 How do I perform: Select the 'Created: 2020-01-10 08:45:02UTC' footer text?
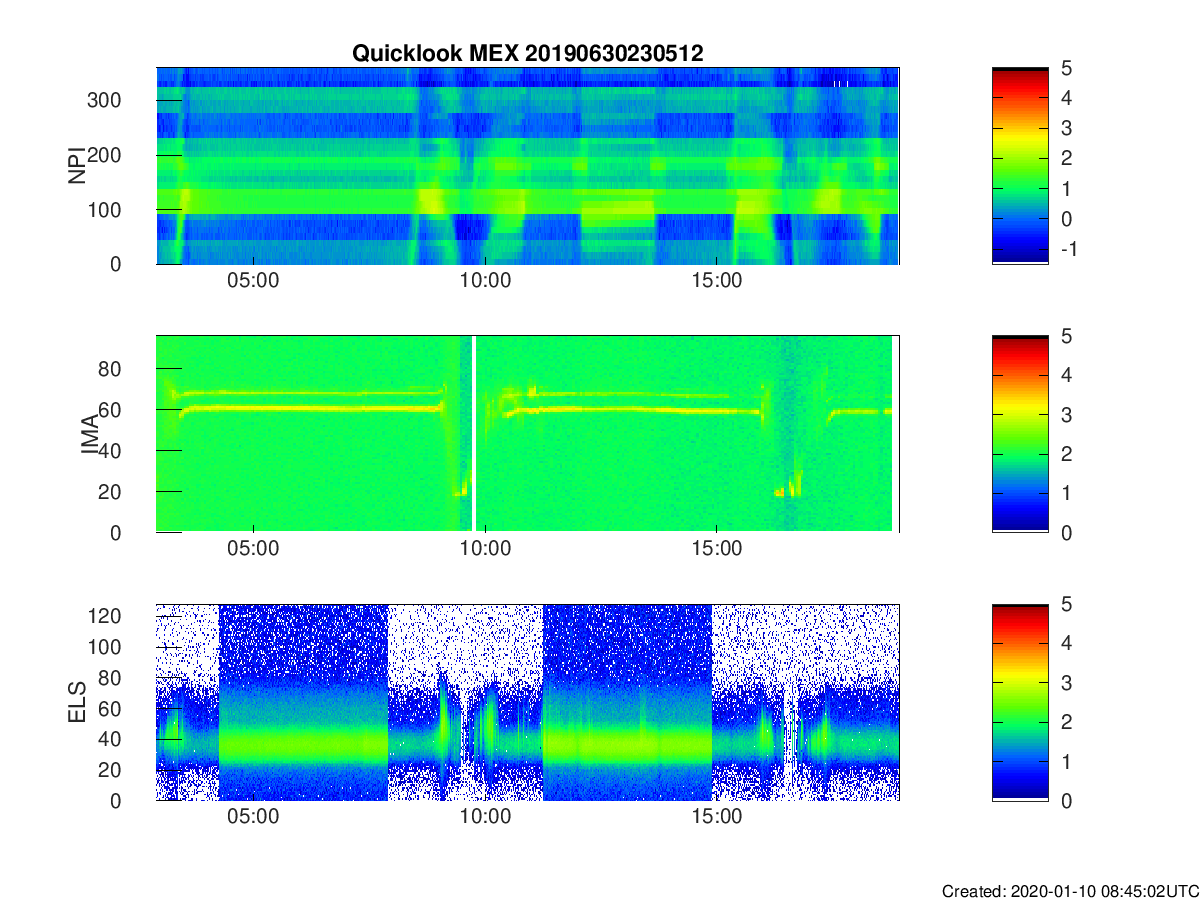(1069, 891)
